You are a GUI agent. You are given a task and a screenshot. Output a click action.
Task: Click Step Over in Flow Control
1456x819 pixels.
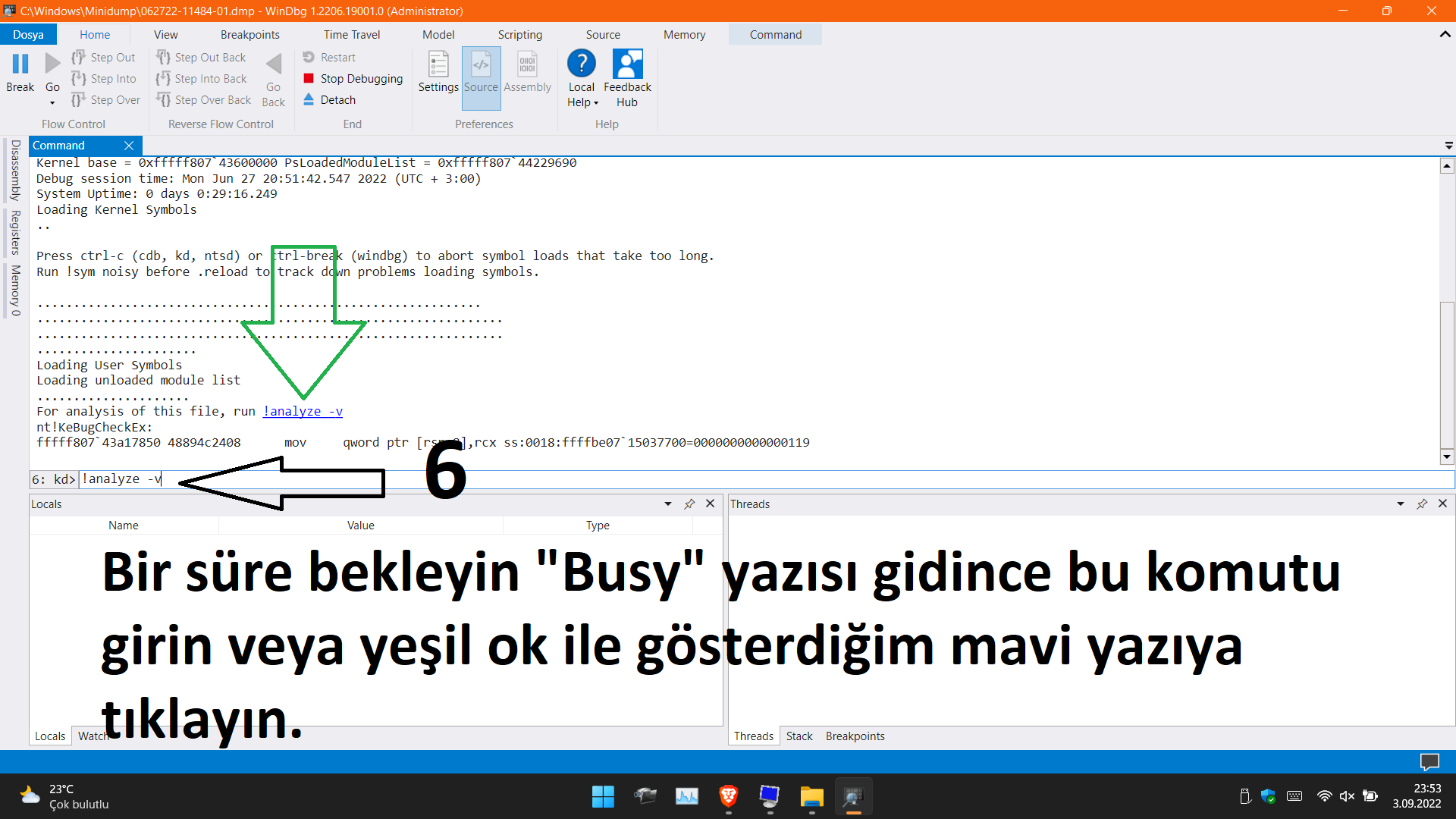pyautogui.click(x=105, y=100)
